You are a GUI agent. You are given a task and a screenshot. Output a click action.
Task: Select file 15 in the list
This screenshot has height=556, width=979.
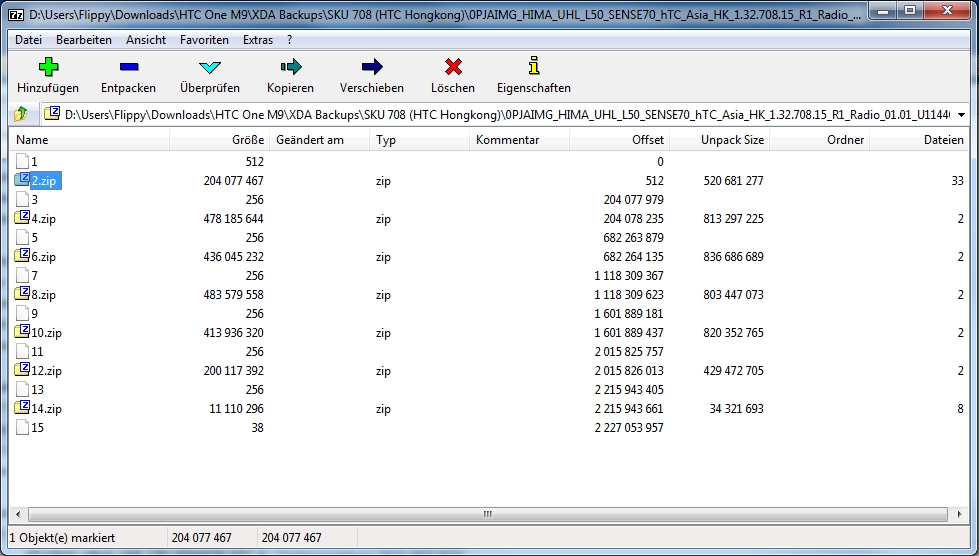[37, 428]
